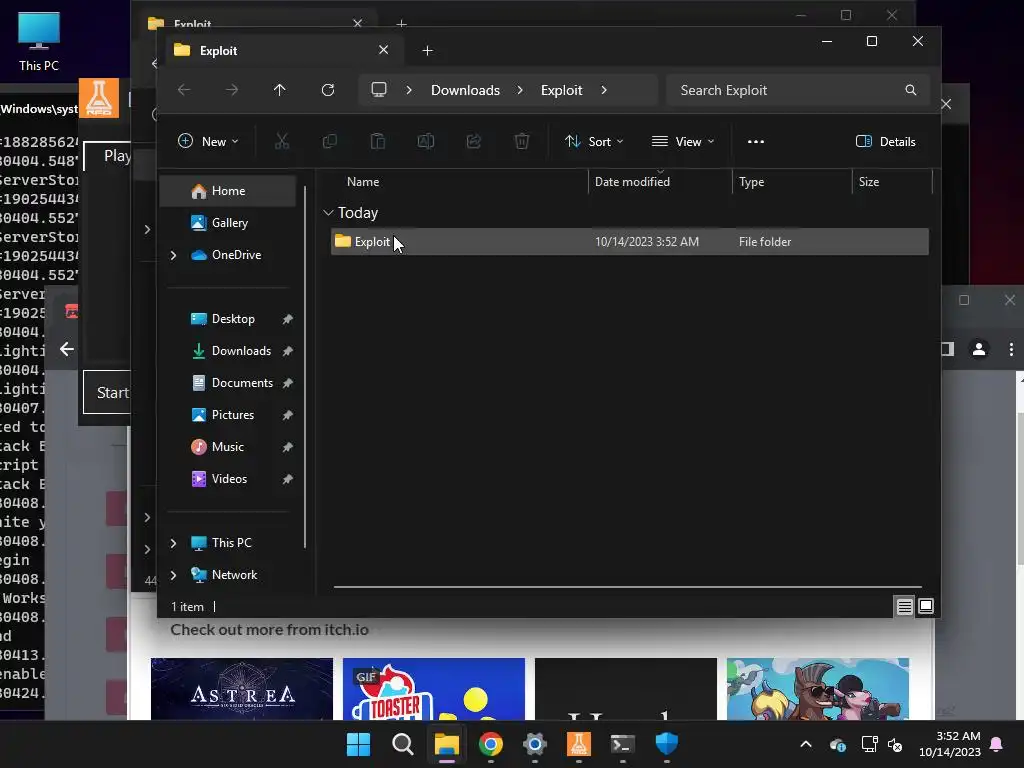Open This PC desktop icon
Screen dimensions: 1024x768
coord(39,40)
